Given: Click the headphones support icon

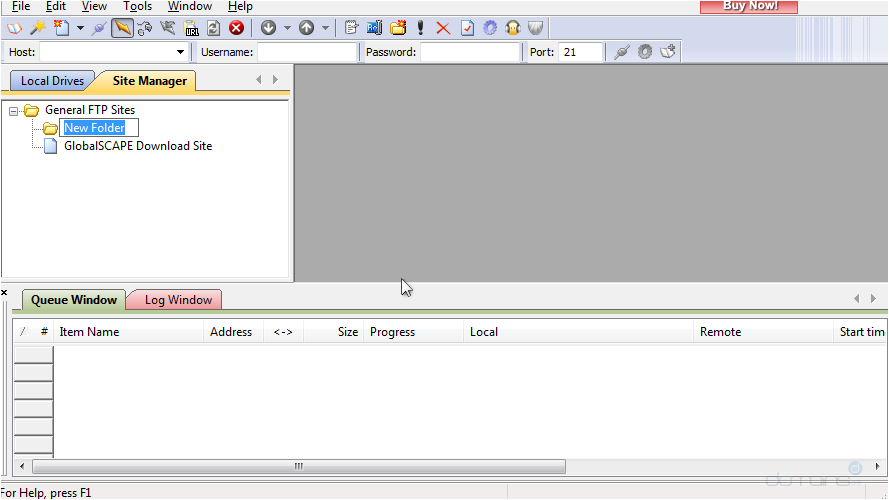Looking at the screenshot, I should point(513,28).
